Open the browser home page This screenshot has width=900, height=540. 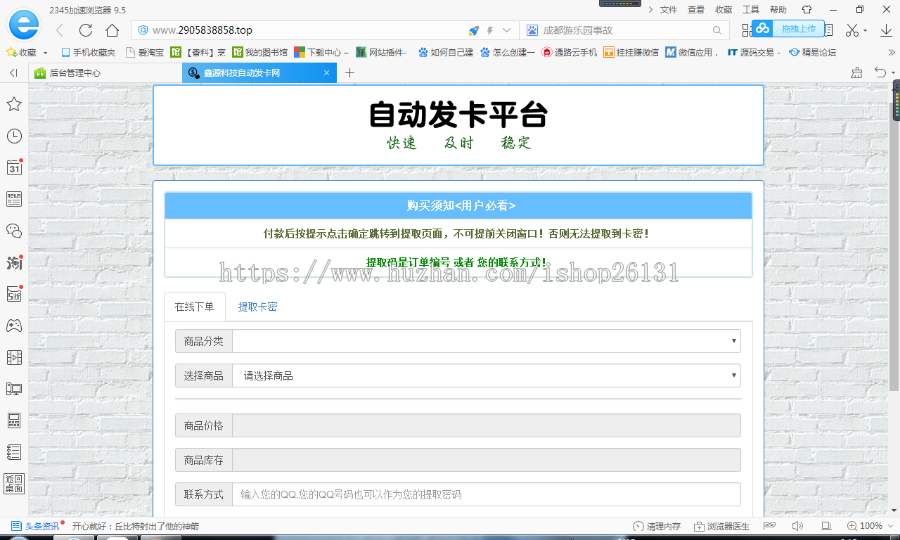[x=112, y=30]
